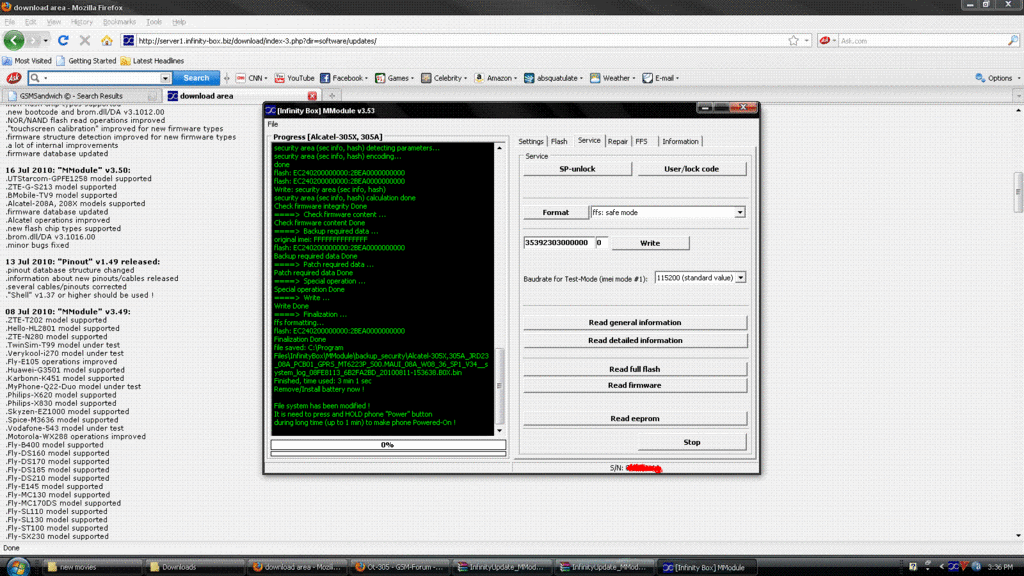Open the Facebook toolbar shortcut
1024x576 pixels.
click(344, 78)
